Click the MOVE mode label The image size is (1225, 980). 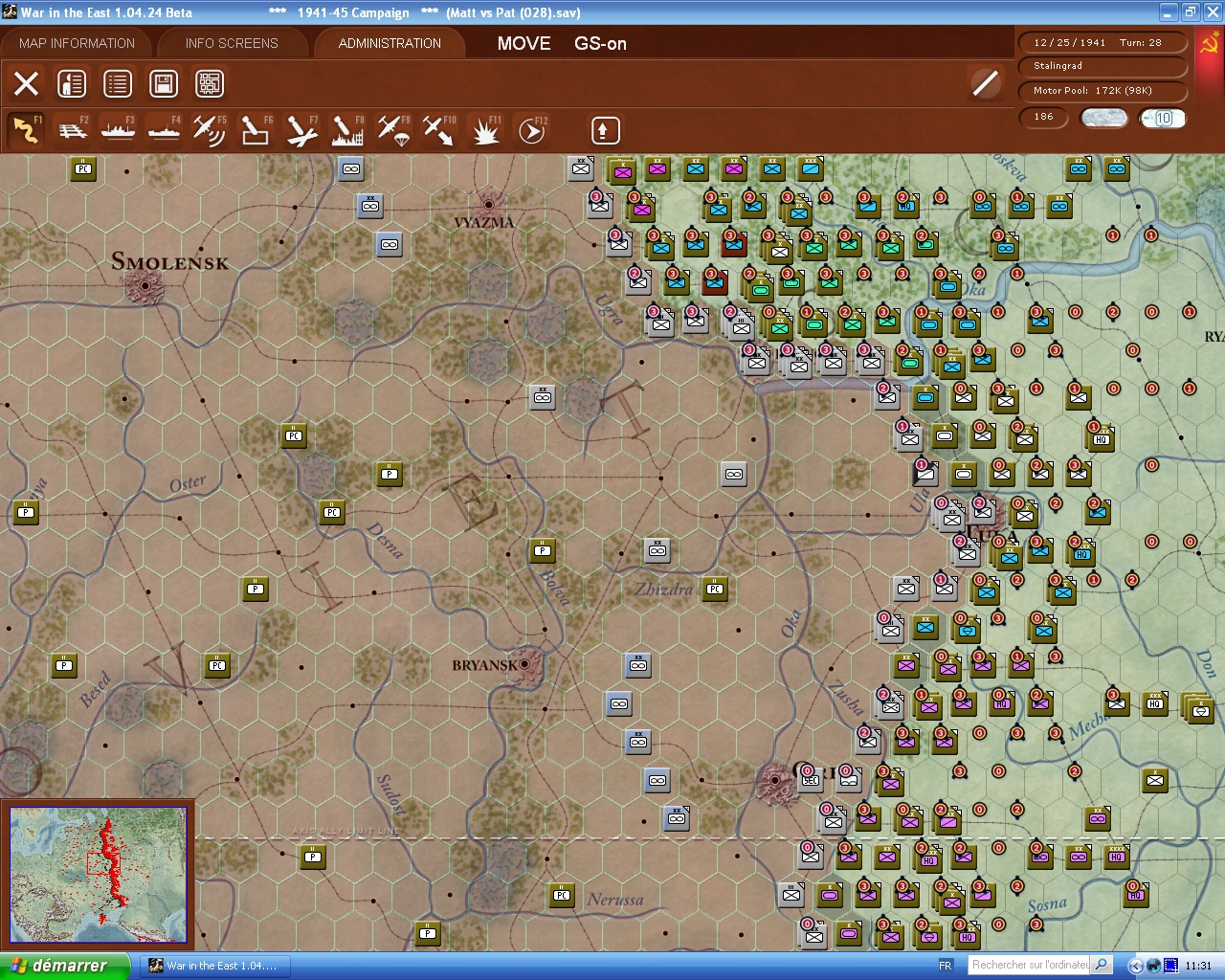[523, 43]
